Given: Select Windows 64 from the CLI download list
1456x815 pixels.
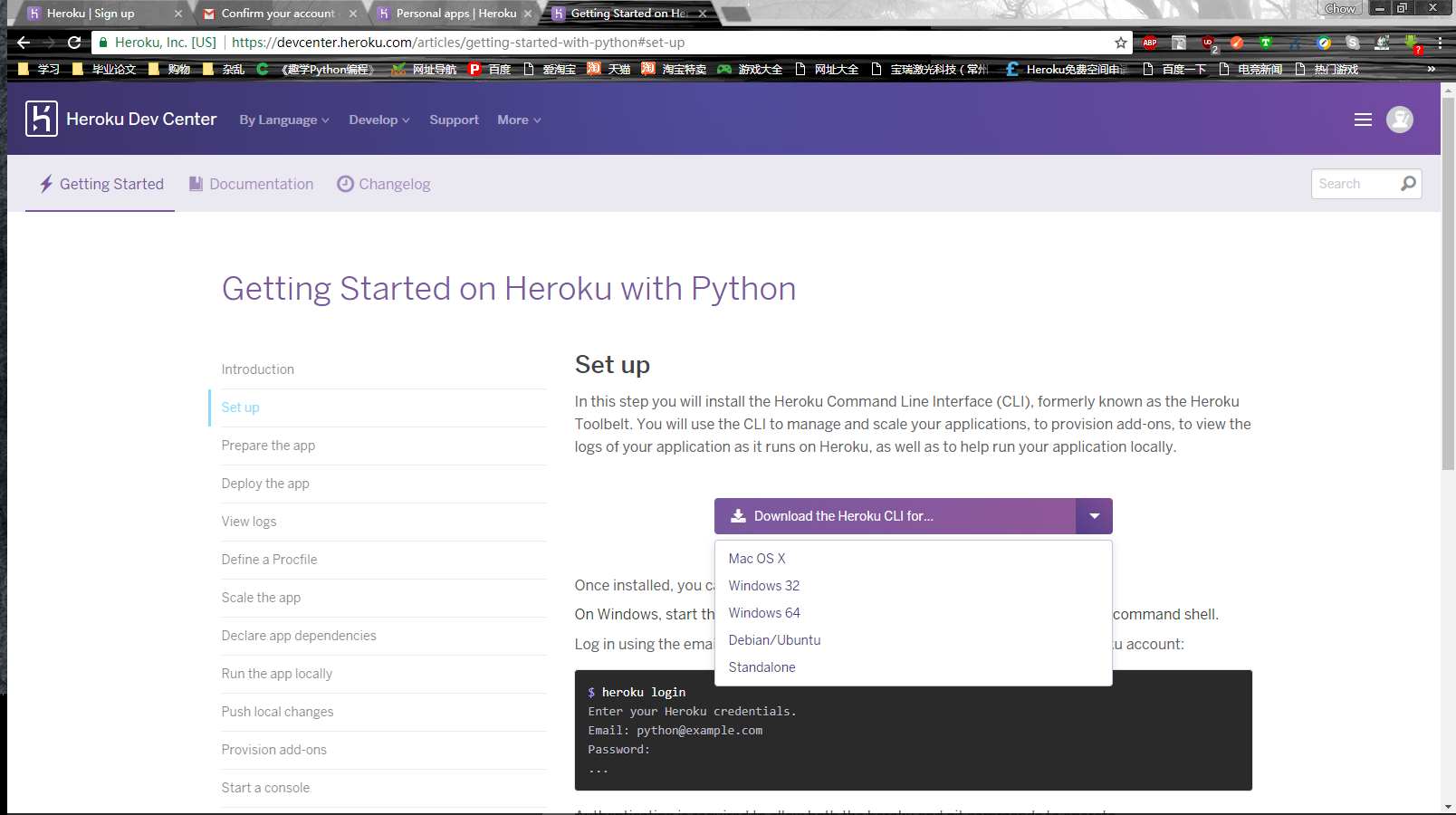Looking at the screenshot, I should pyautogui.click(x=763, y=612).
